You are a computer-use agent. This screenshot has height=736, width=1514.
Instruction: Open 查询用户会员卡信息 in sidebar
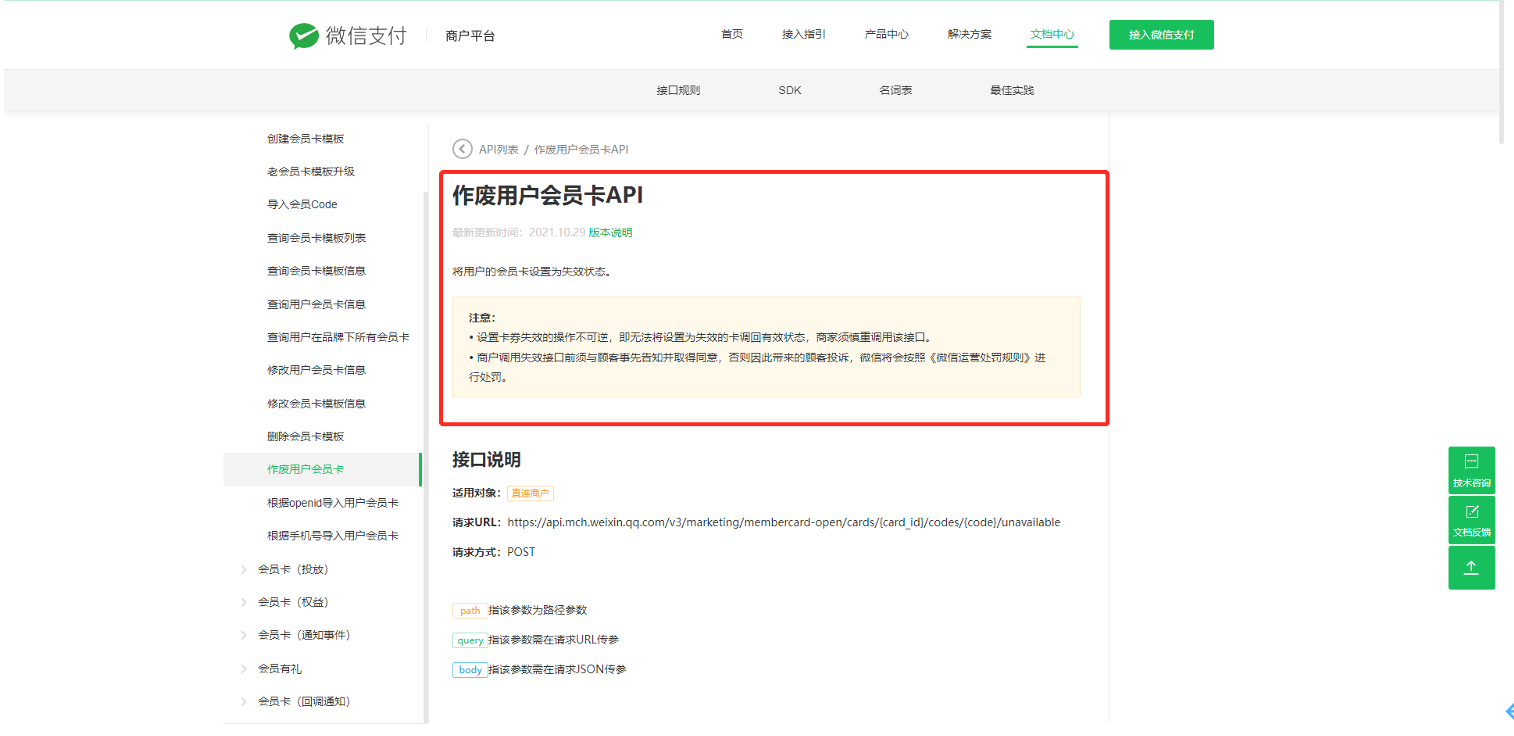(x=316, y=305)
